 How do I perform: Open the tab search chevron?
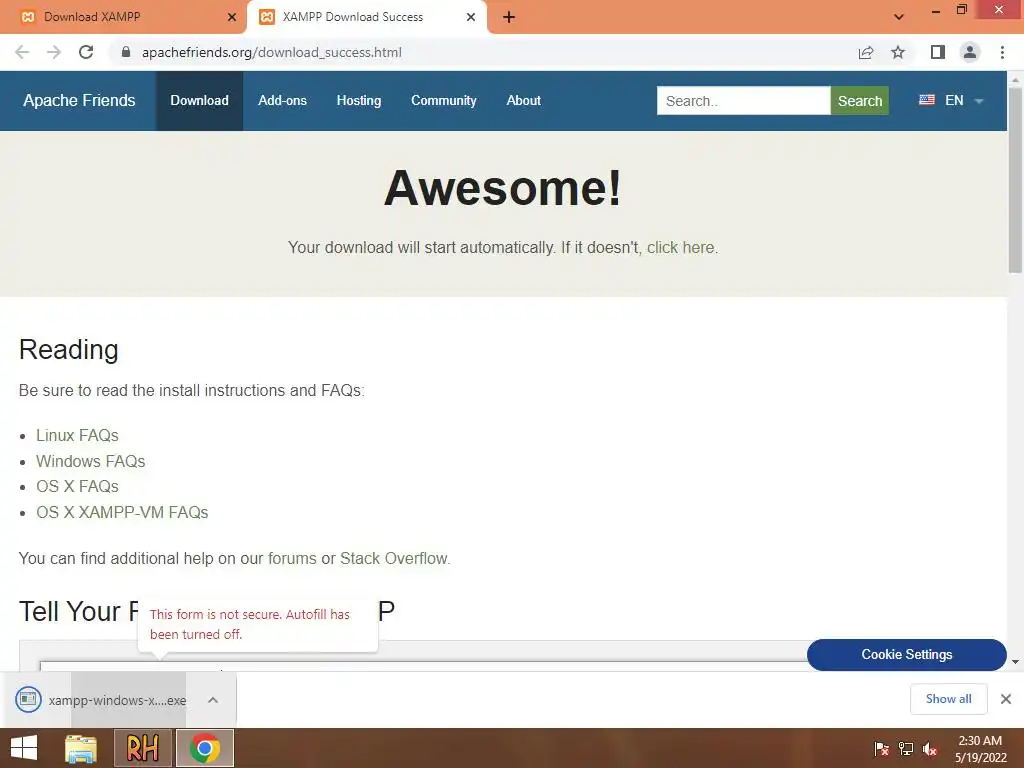(899, 17)
